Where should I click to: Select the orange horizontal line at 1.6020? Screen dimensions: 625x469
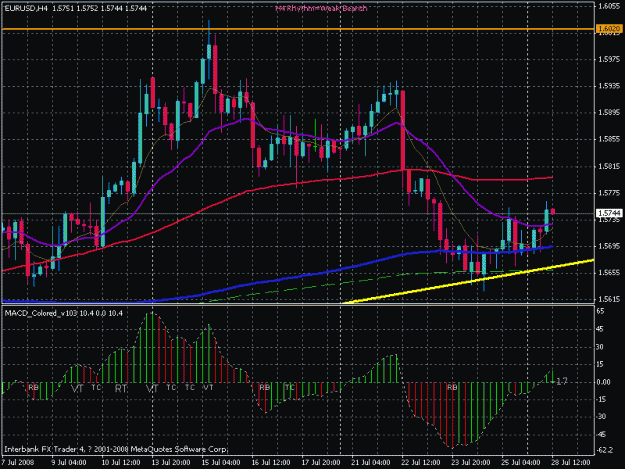[x=298, y=29]
